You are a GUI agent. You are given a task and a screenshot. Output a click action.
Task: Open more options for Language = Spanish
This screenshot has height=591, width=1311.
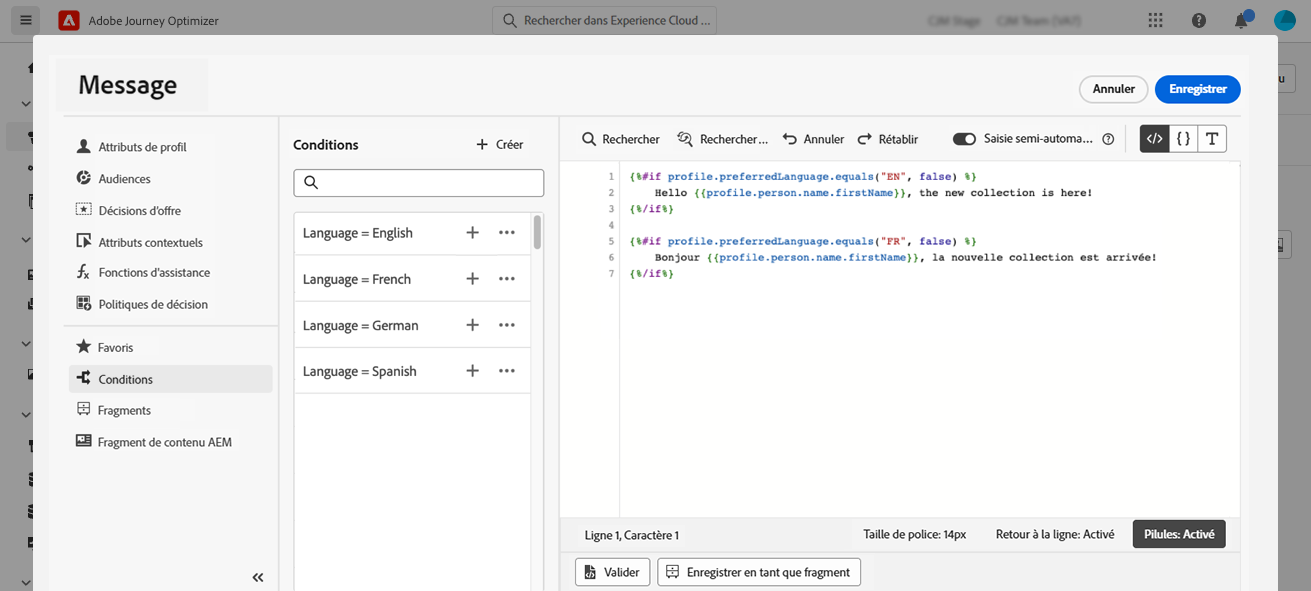tap(507, 371)
